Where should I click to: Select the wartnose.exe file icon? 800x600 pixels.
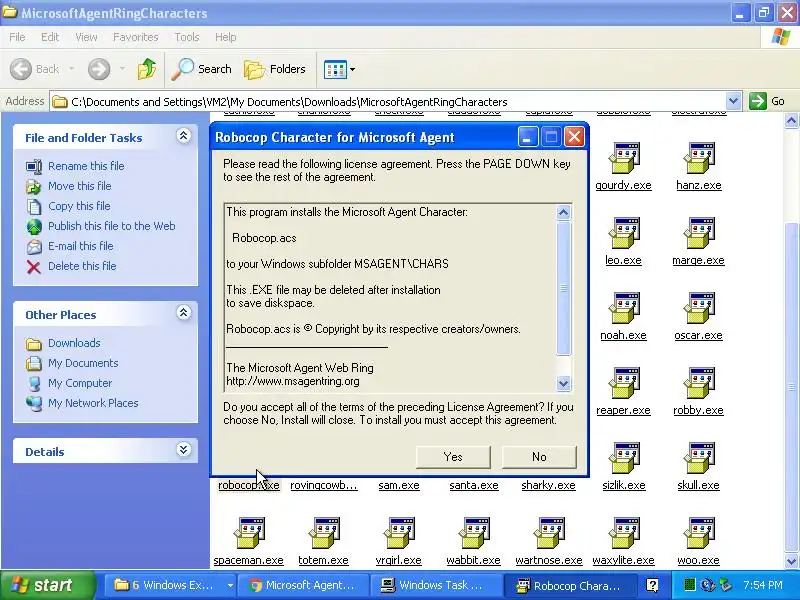pos(548,534)
